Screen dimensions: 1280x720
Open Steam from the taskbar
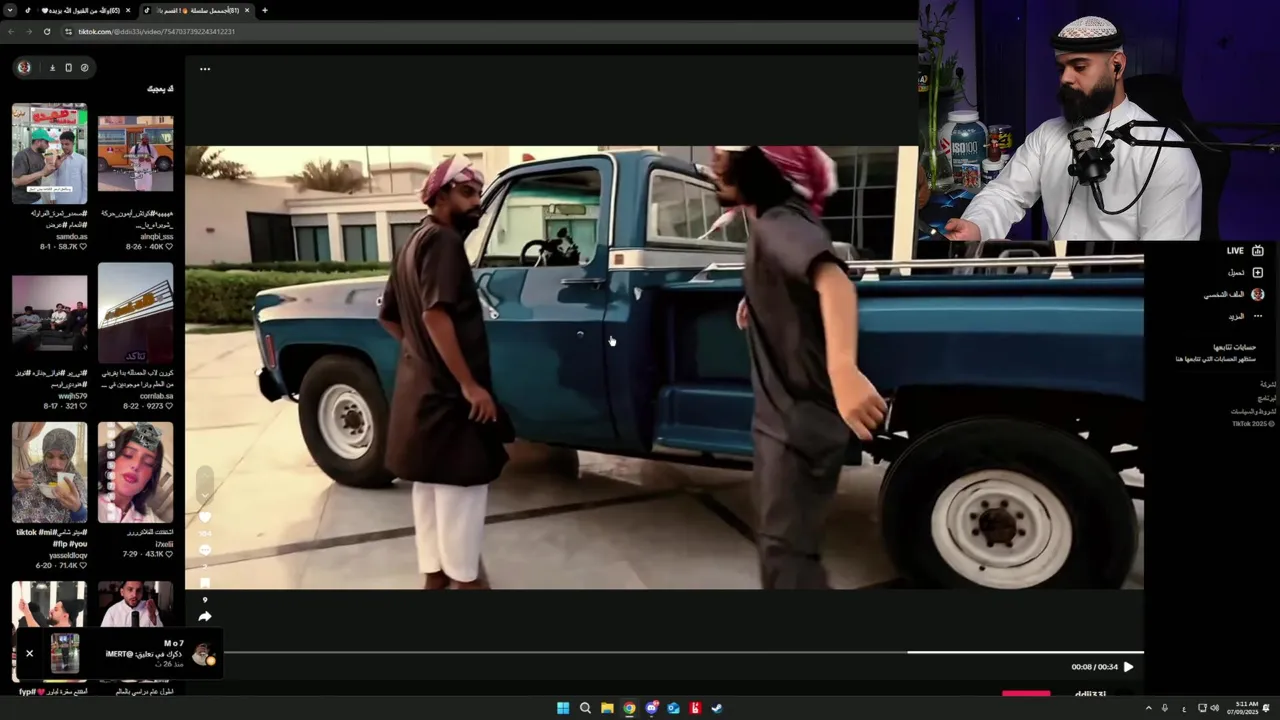click(717, 708)
